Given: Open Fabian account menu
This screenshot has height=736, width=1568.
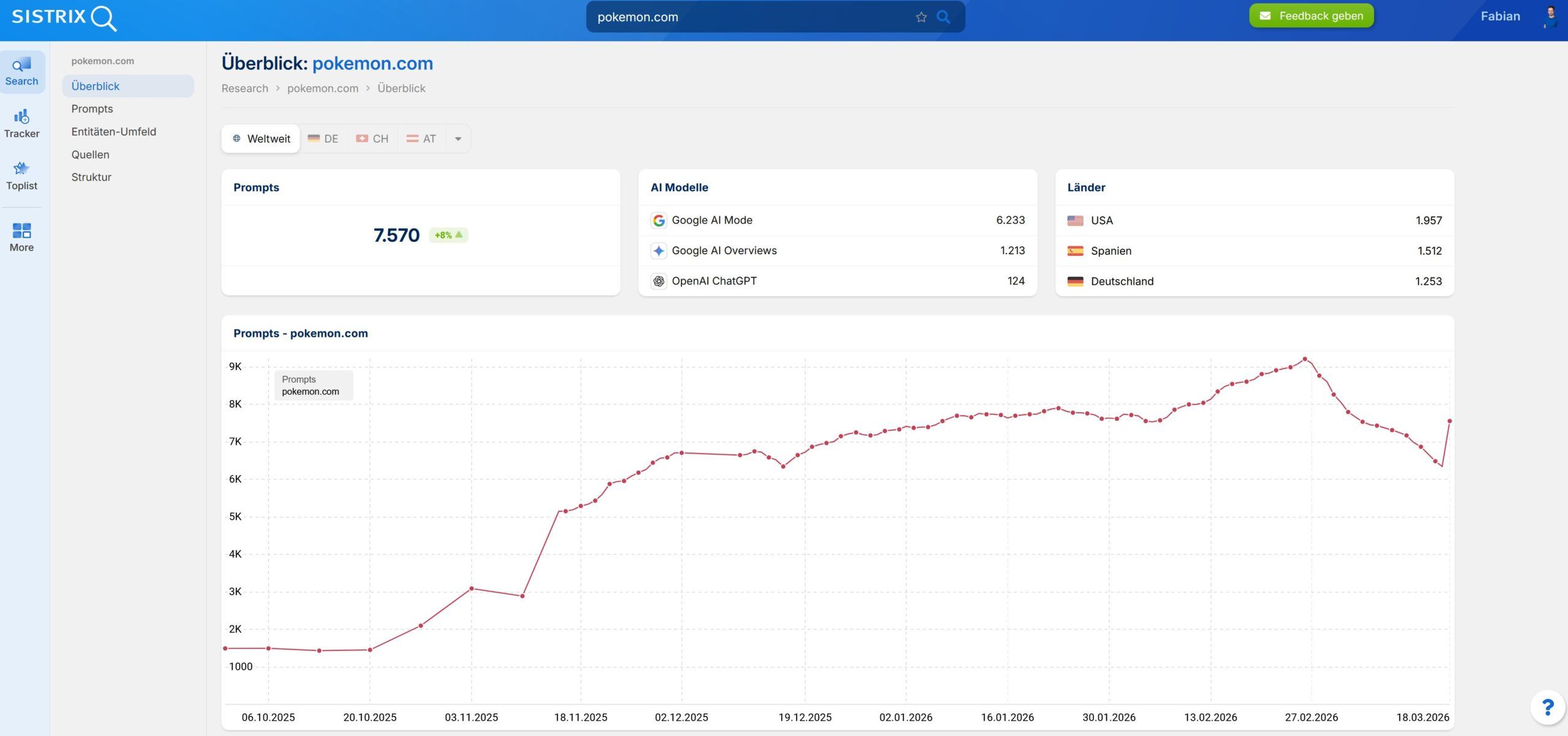Looking at the screenshot, I should pyautogui.click(x=1500, y=17).
